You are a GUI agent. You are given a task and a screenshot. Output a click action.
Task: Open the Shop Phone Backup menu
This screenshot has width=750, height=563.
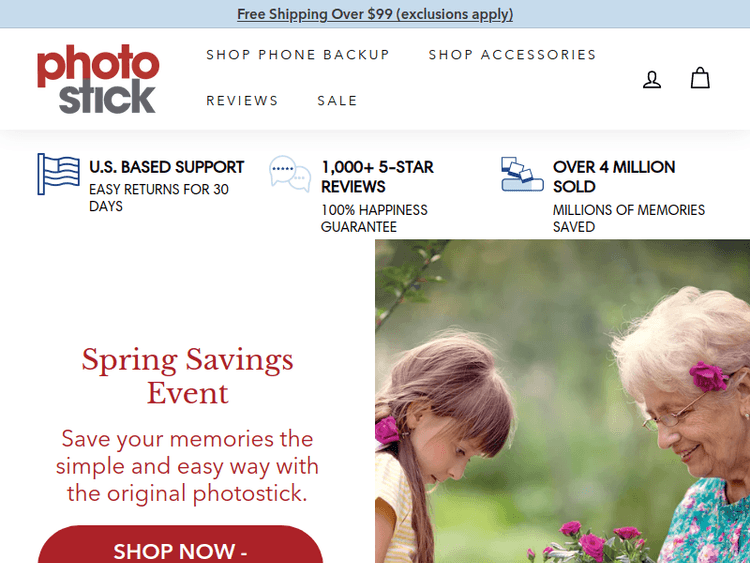(x=298, y=55)
